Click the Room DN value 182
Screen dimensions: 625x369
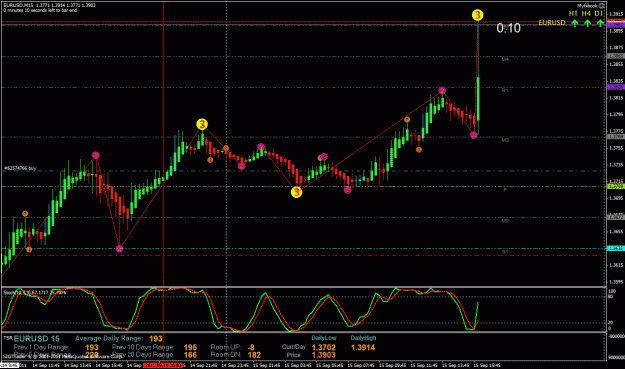(254, 355)
